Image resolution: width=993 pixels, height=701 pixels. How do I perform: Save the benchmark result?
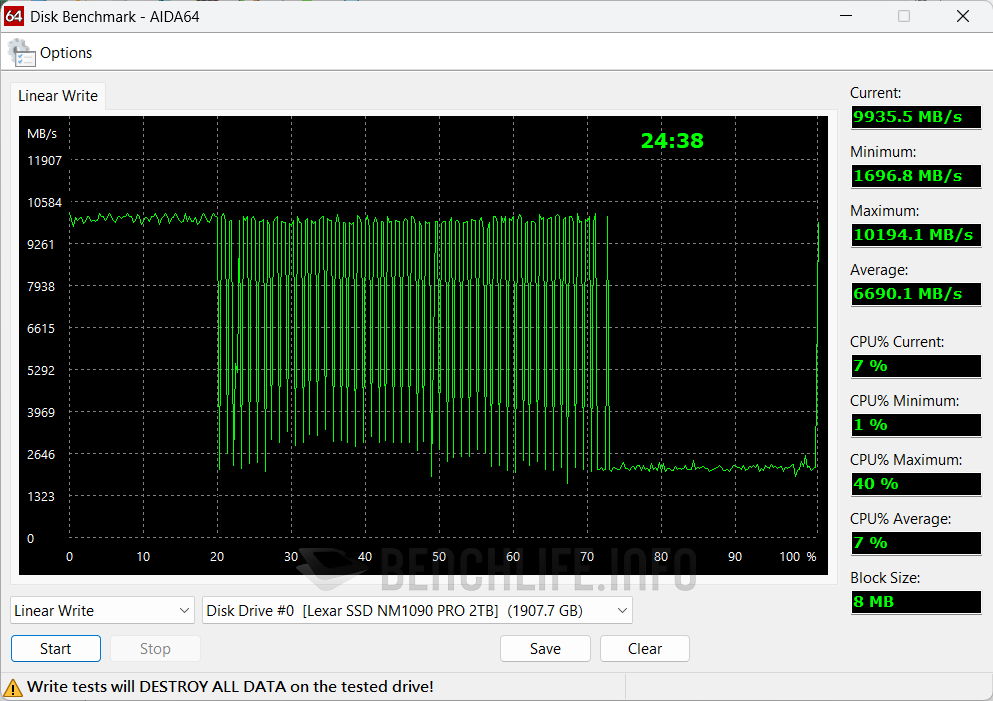[545, 649]
